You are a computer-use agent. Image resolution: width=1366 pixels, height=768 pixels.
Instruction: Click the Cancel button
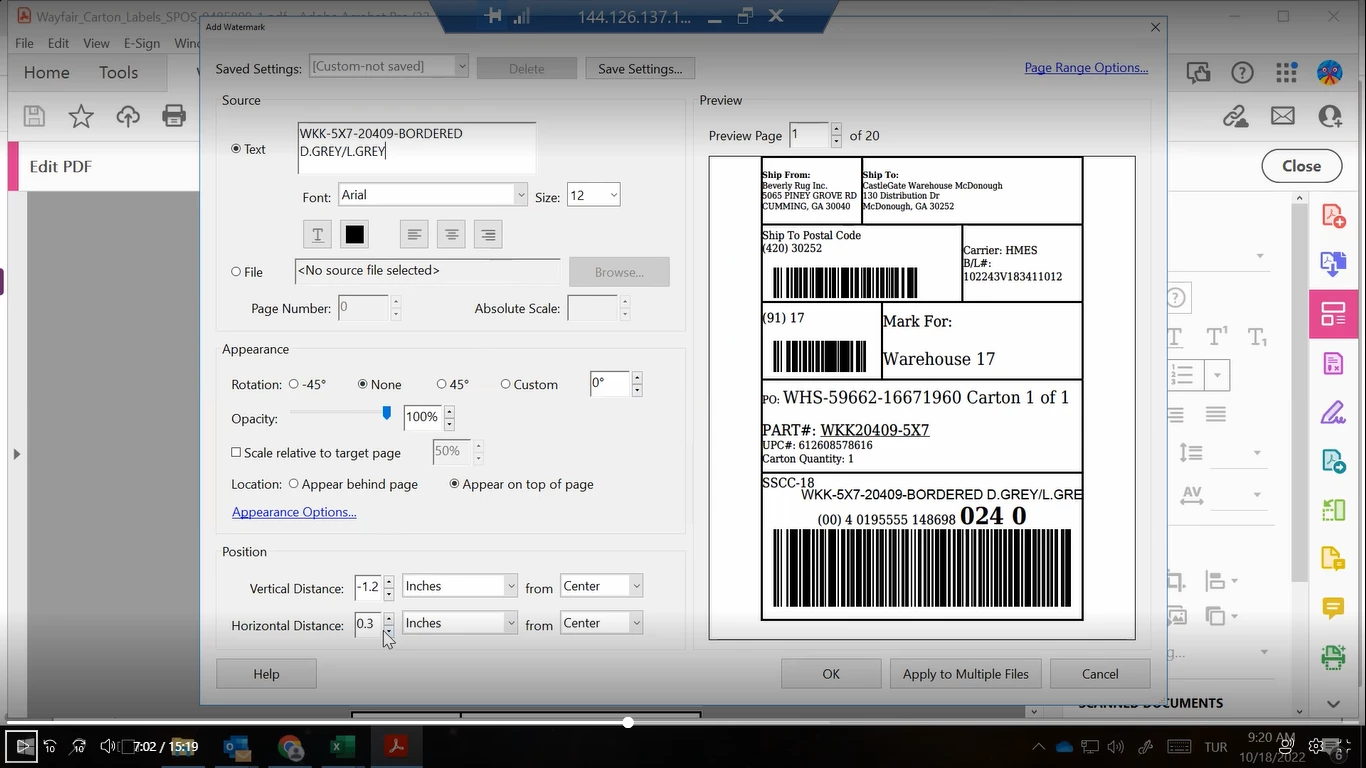coord(1100,674)
